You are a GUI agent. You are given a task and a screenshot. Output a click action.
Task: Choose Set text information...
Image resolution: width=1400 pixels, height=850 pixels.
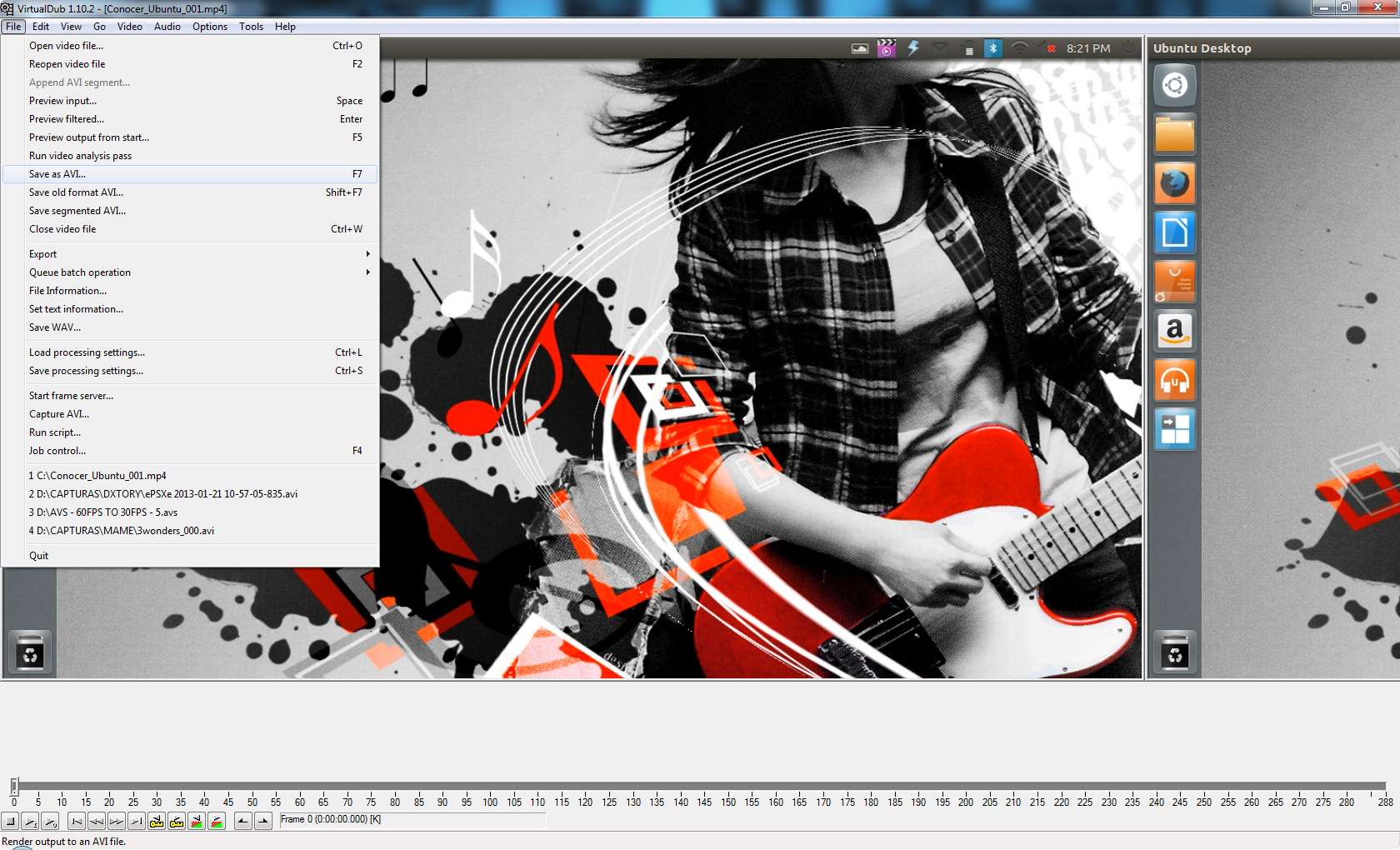[190, 309]
